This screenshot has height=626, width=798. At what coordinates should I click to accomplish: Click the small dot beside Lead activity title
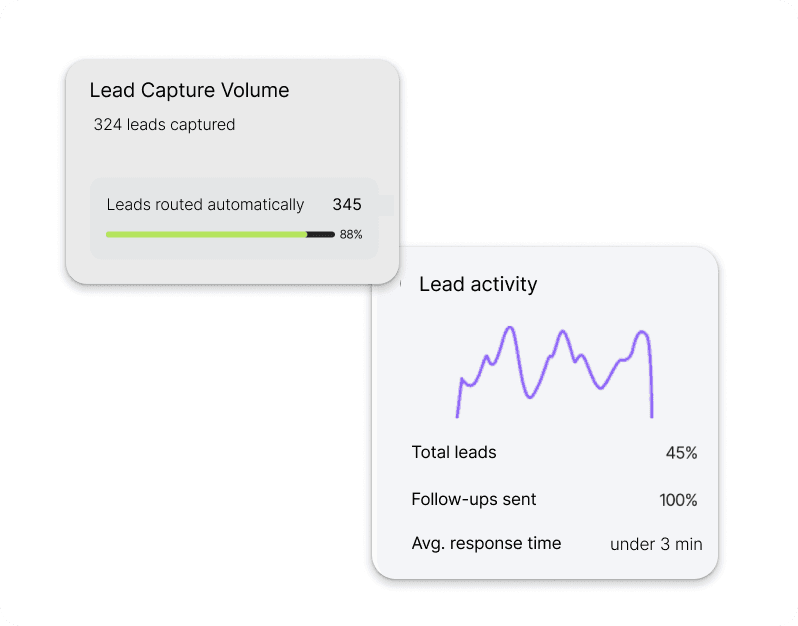[x=400, y=284]
